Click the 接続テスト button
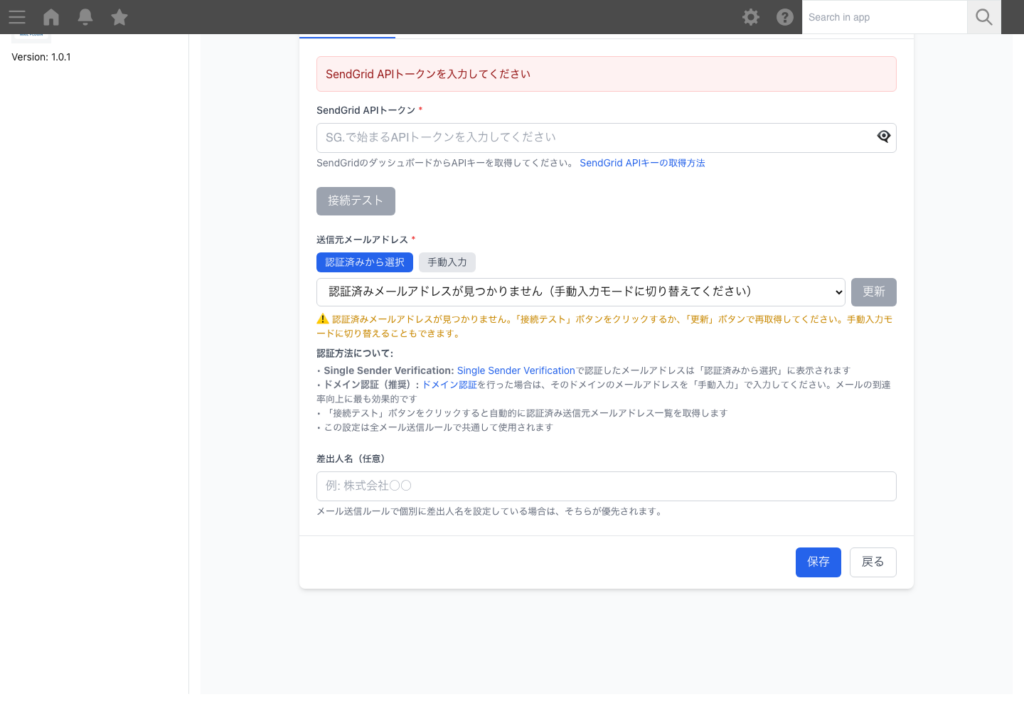The width and height of the screenshot is (1024, 711). [x=355, y=200]
